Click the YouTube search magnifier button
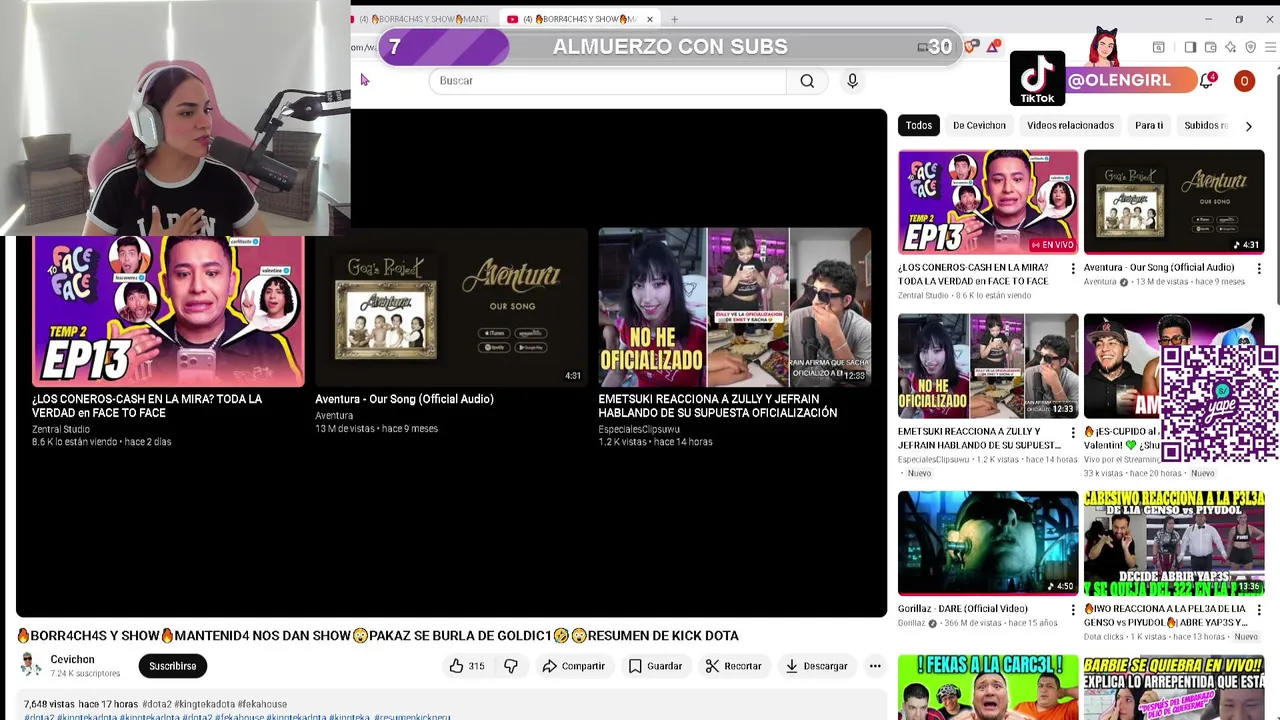 [x=807, y=81]
